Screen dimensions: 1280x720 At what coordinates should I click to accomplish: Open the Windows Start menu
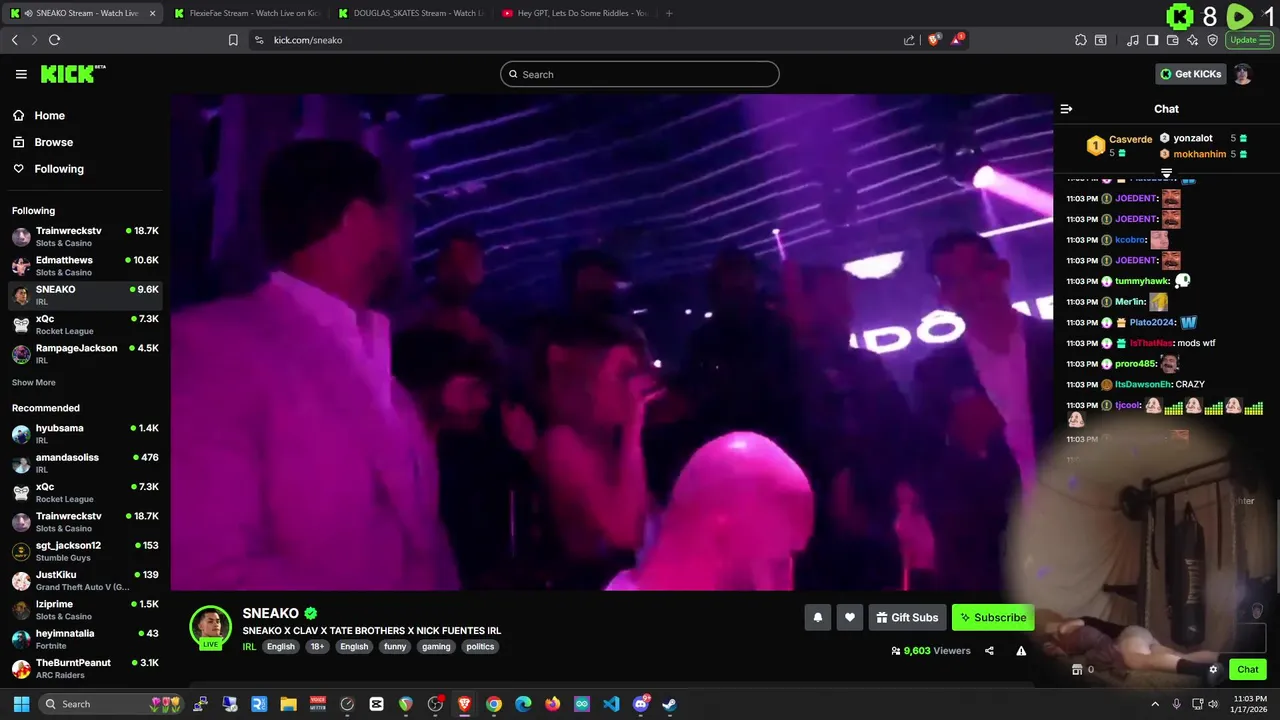click(x=21, y=704)
